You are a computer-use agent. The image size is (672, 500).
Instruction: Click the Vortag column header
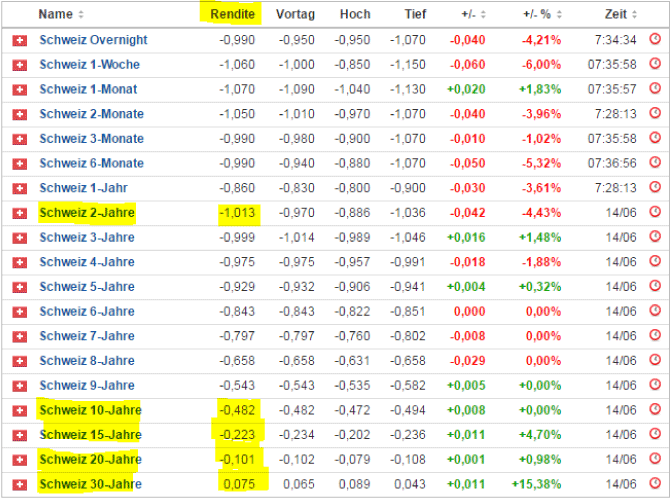coord(295,14)
